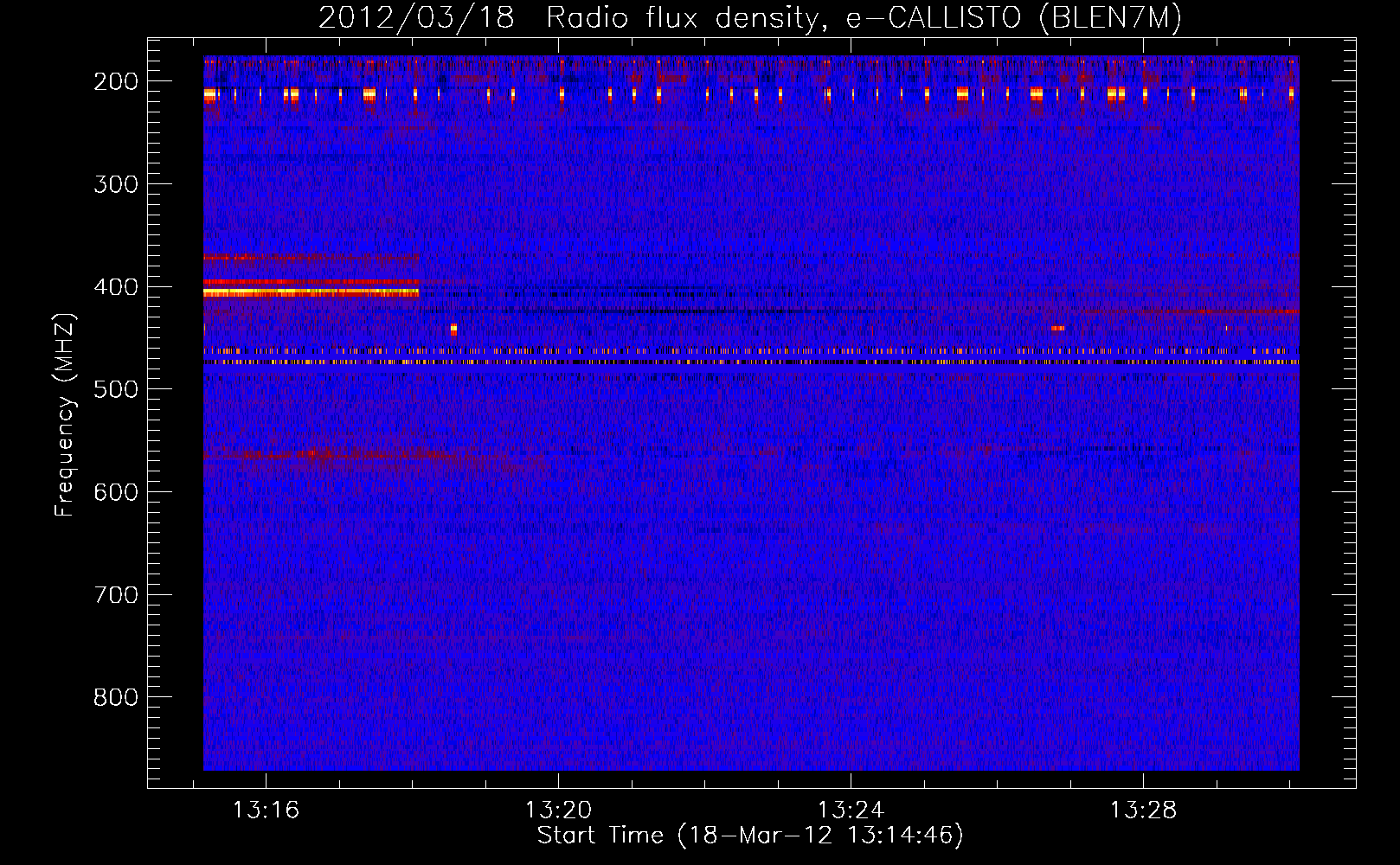Select the 300 frequency axis label
Viewport: 1400px width, 865px height.
click(x=116, y=184)
